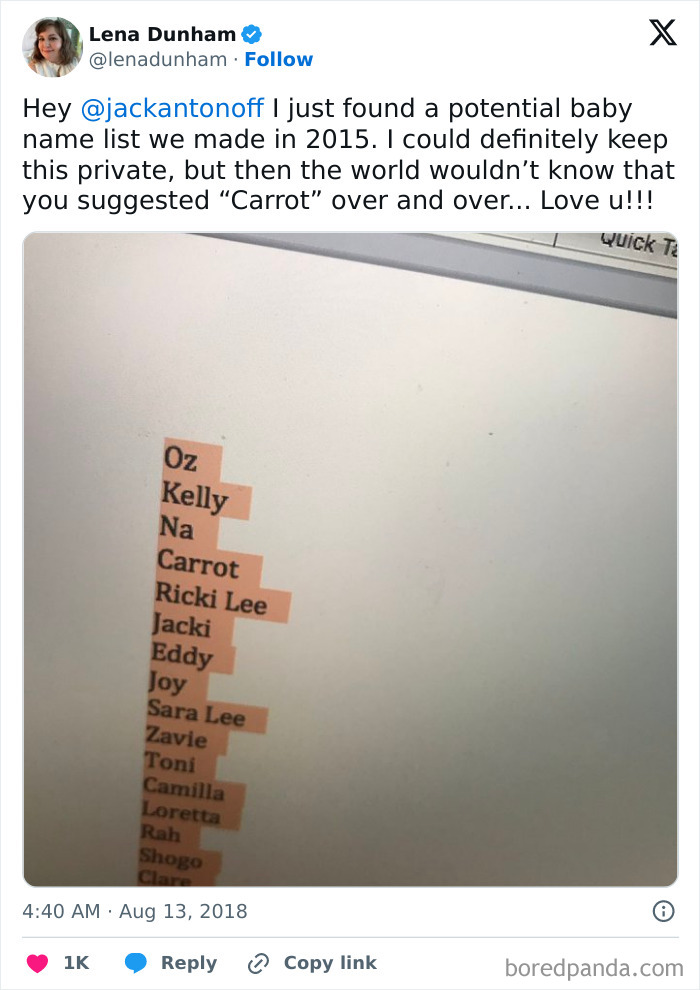Click the chain icon next to Copy link
Viewport: 700px width, 990px height.
point(258,963)
